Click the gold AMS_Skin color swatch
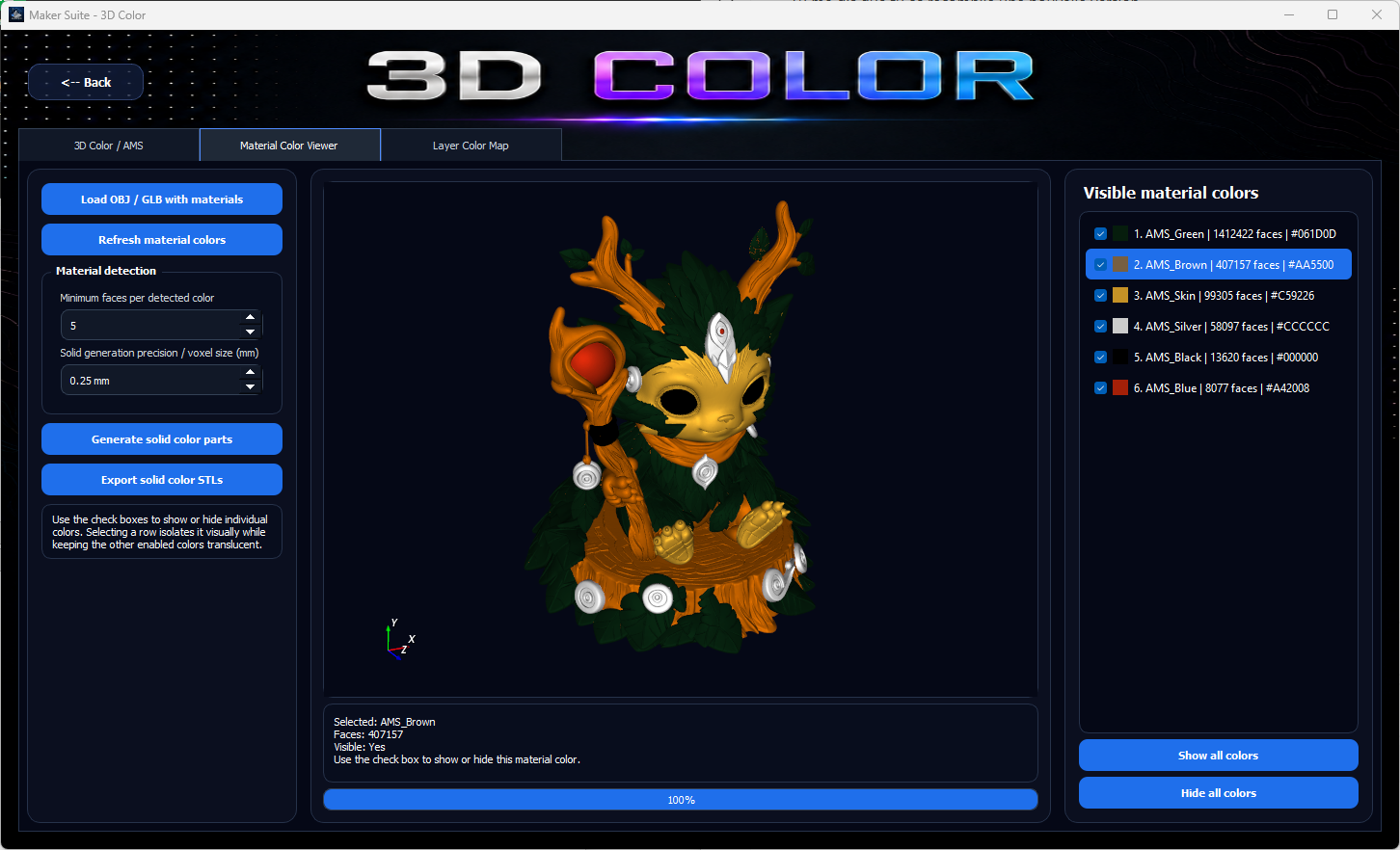 pyautogui.click(x=1120, y=296)
